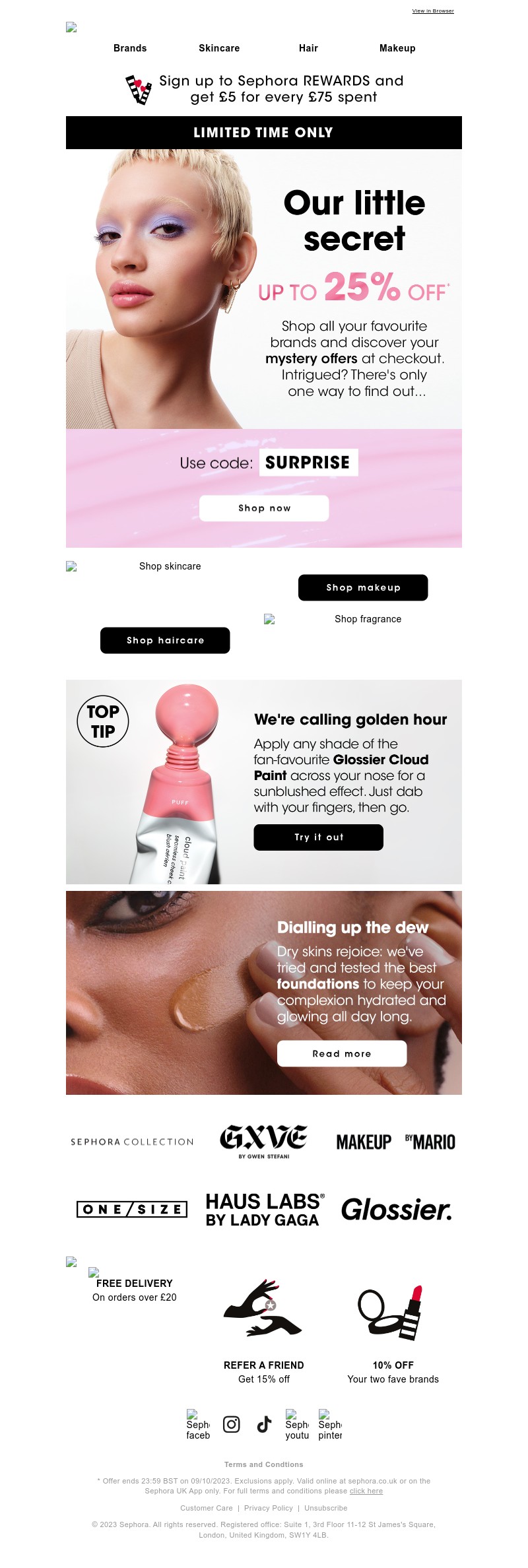Image resolution: width=528 pixels, height=1568 pixels.
Task: Click the Try it out button
Action: pos(318,837)
